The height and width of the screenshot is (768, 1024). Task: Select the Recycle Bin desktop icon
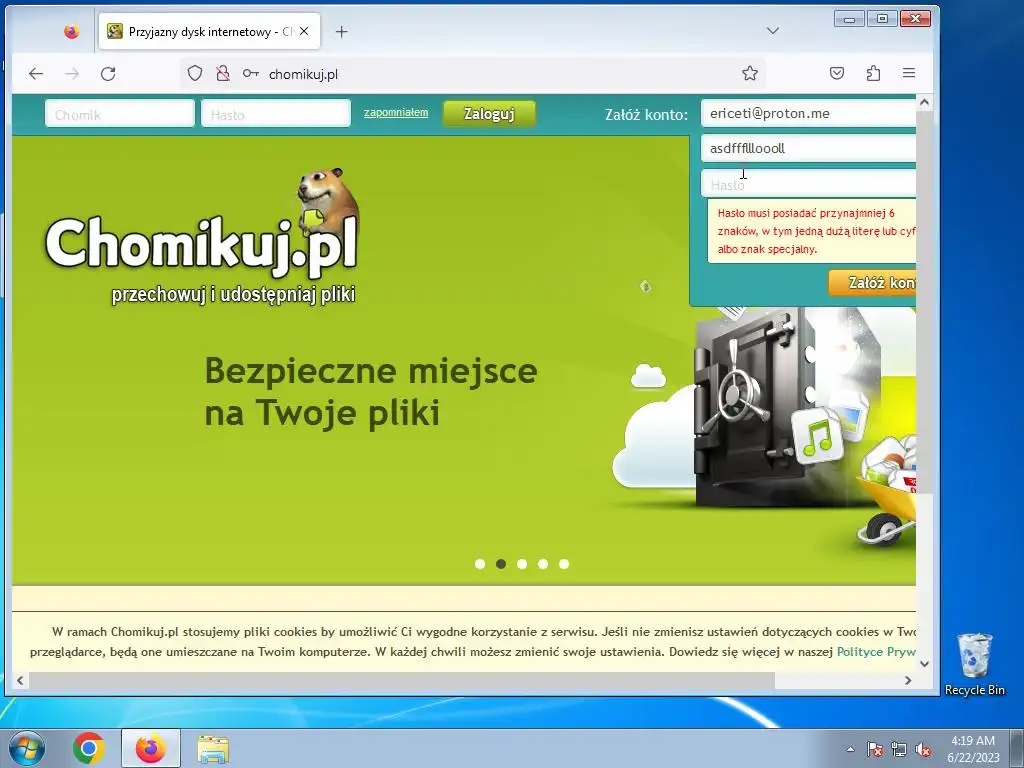[974, 664]
